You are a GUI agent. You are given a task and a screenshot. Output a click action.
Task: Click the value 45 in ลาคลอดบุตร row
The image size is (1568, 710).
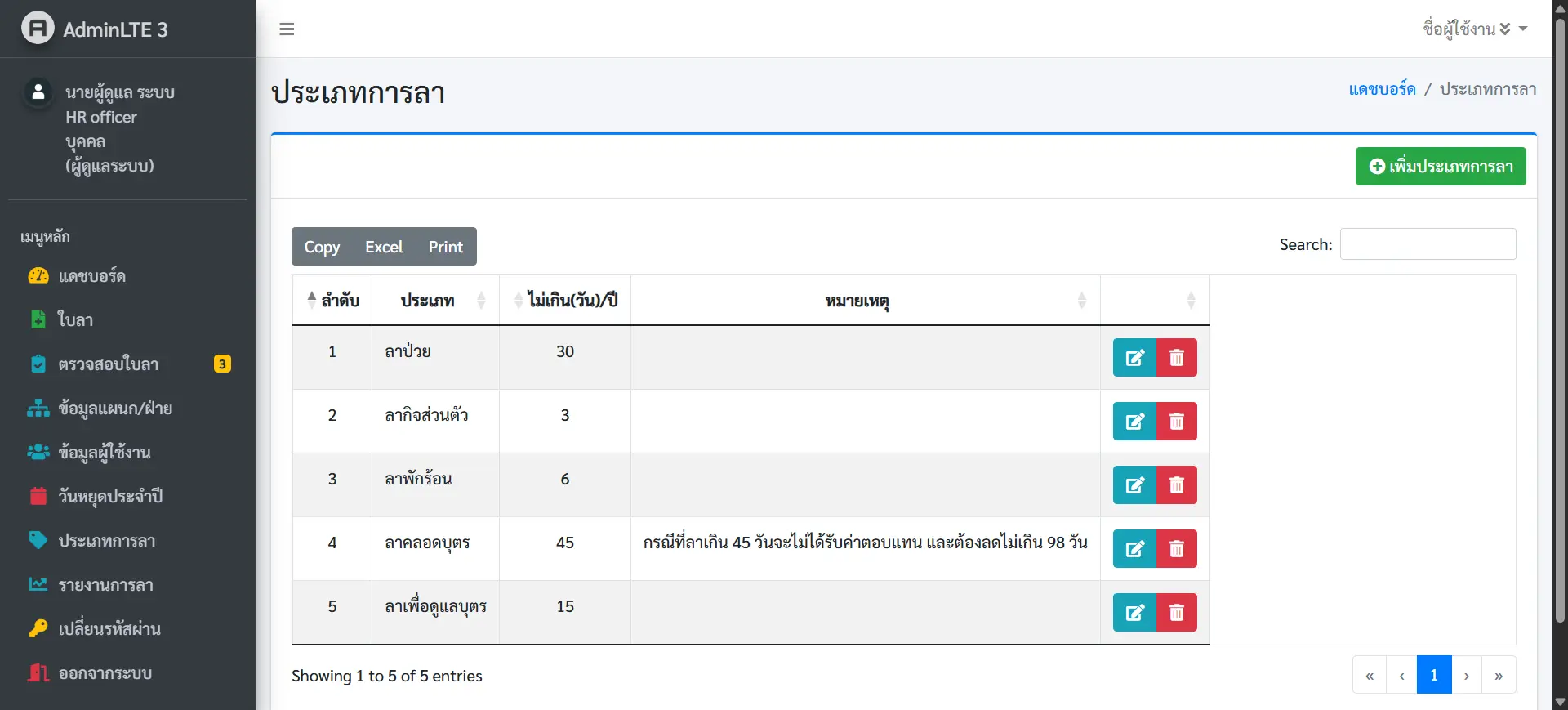(x=565, y=543)
